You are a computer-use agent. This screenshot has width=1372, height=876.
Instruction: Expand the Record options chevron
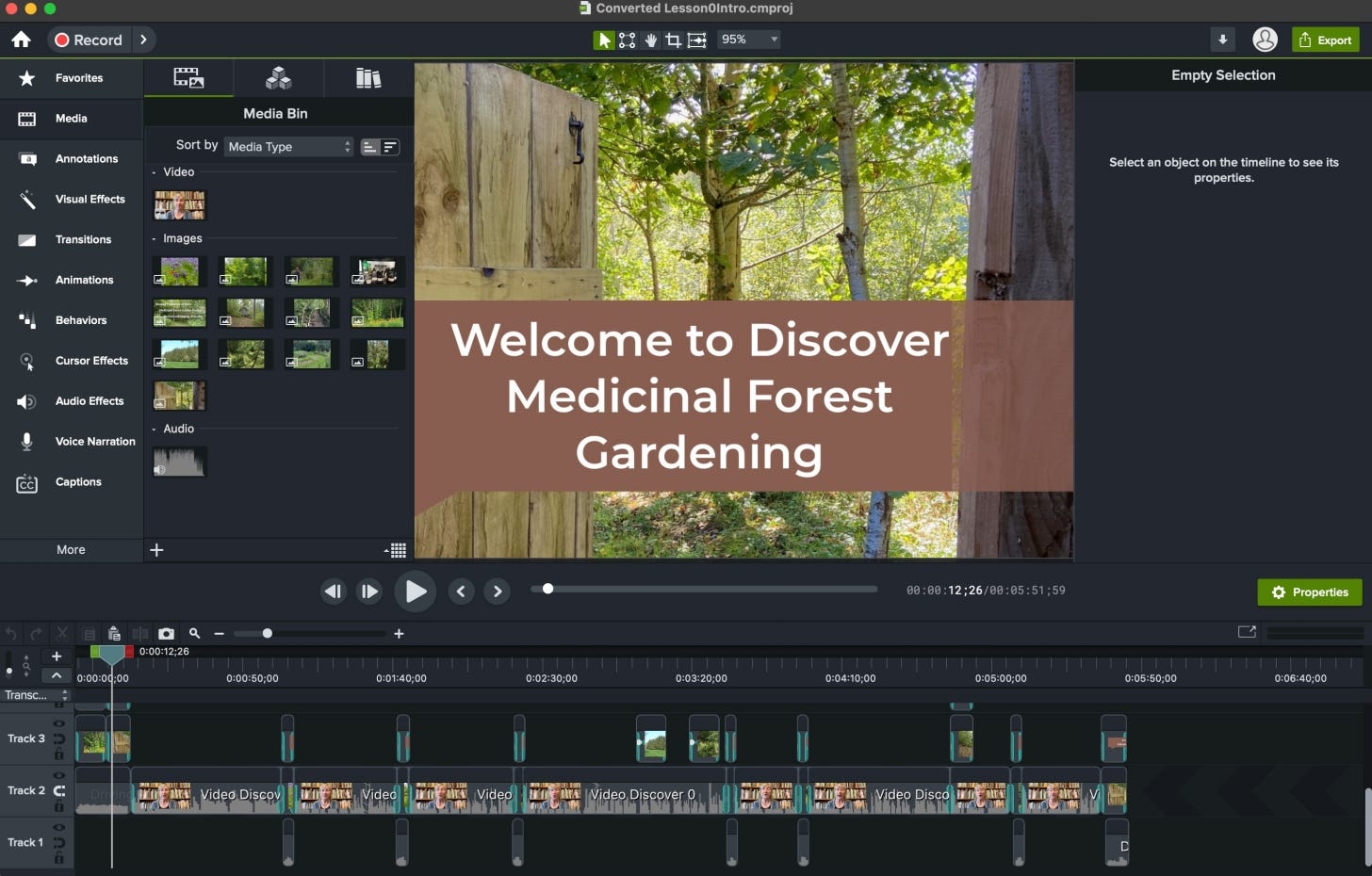coord(143,40)
